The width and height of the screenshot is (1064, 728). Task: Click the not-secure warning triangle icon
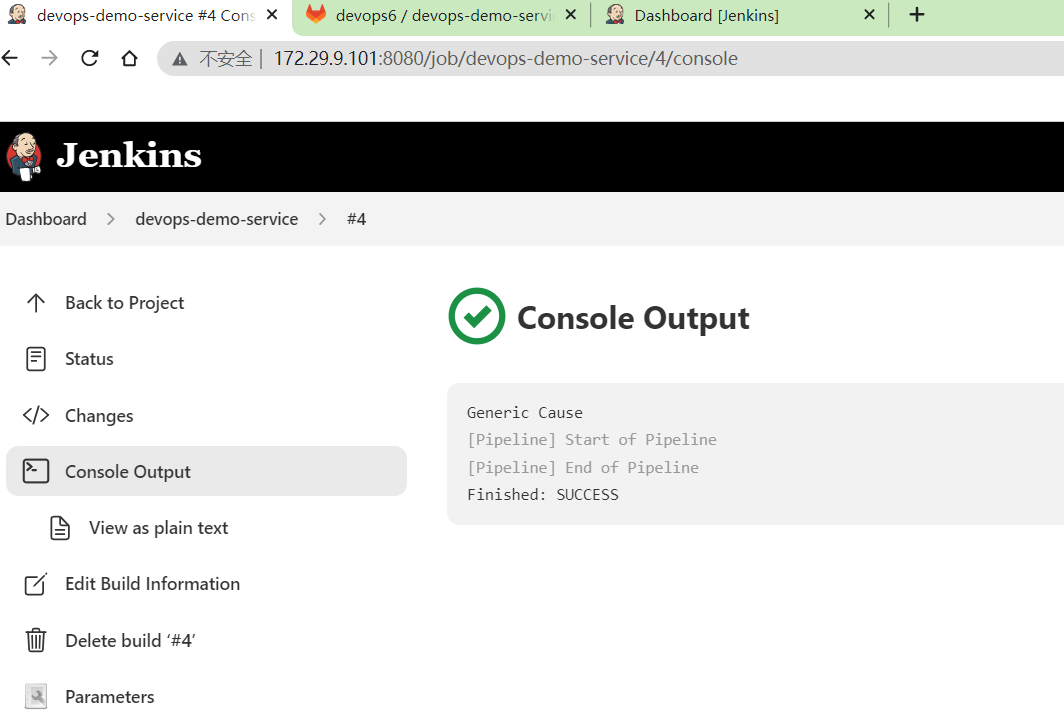179,59
